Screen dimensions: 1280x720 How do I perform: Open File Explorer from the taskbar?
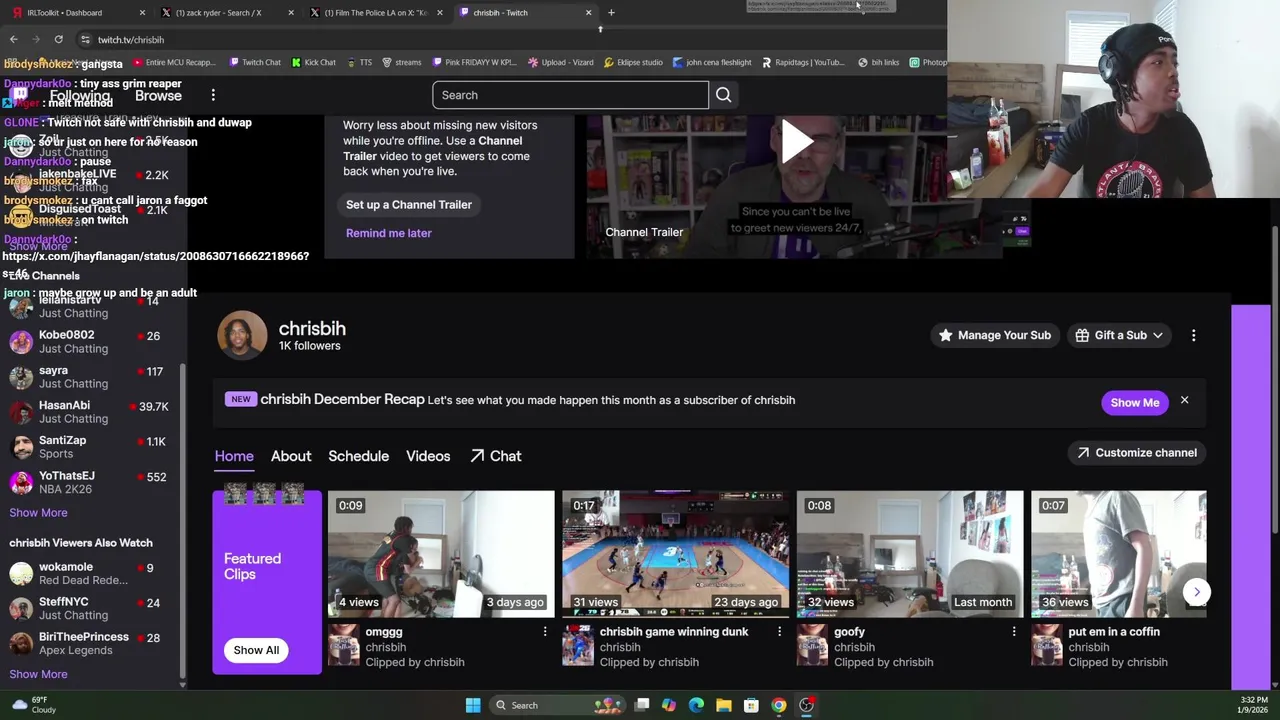click(x=724, y=705)
